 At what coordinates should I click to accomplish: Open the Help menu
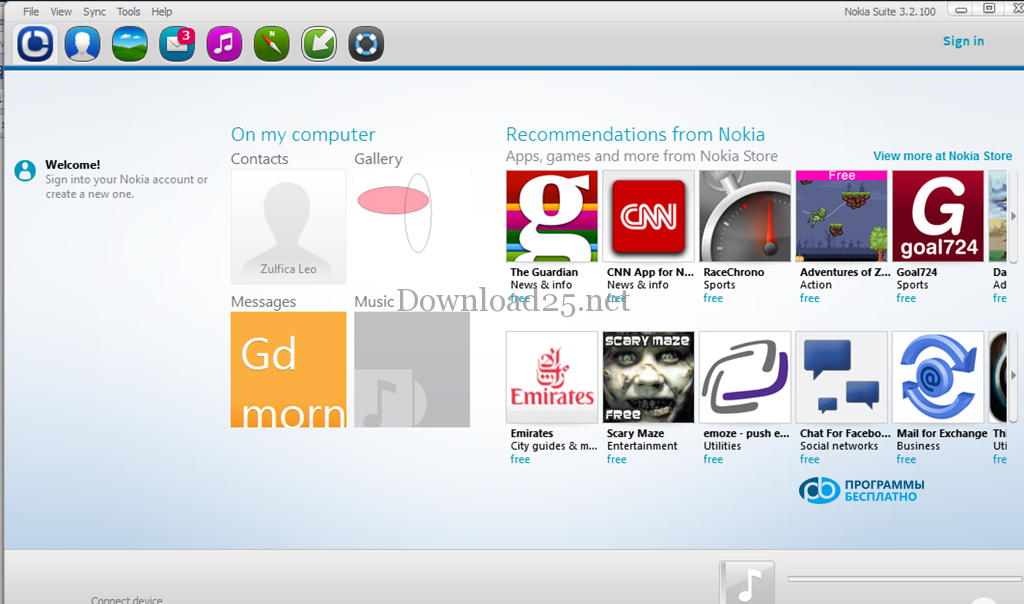(x=161, y=11)
